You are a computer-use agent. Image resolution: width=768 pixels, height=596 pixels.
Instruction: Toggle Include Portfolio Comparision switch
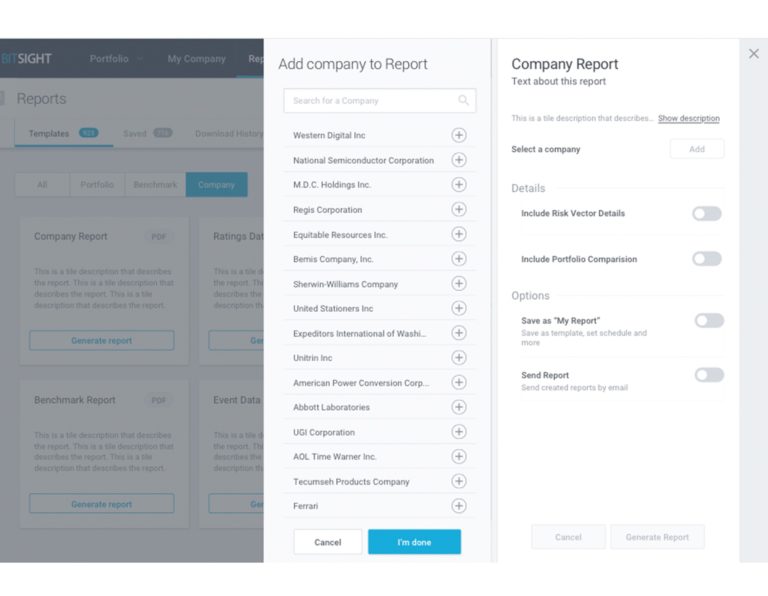click(x=707, y=259)
